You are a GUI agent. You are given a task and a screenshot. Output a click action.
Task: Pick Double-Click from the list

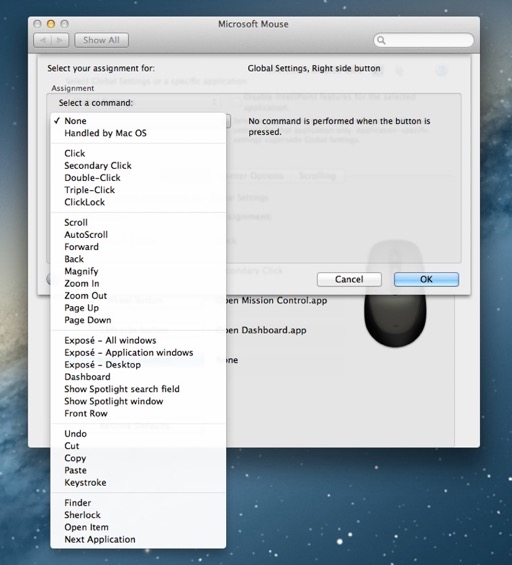coord(138,178)
